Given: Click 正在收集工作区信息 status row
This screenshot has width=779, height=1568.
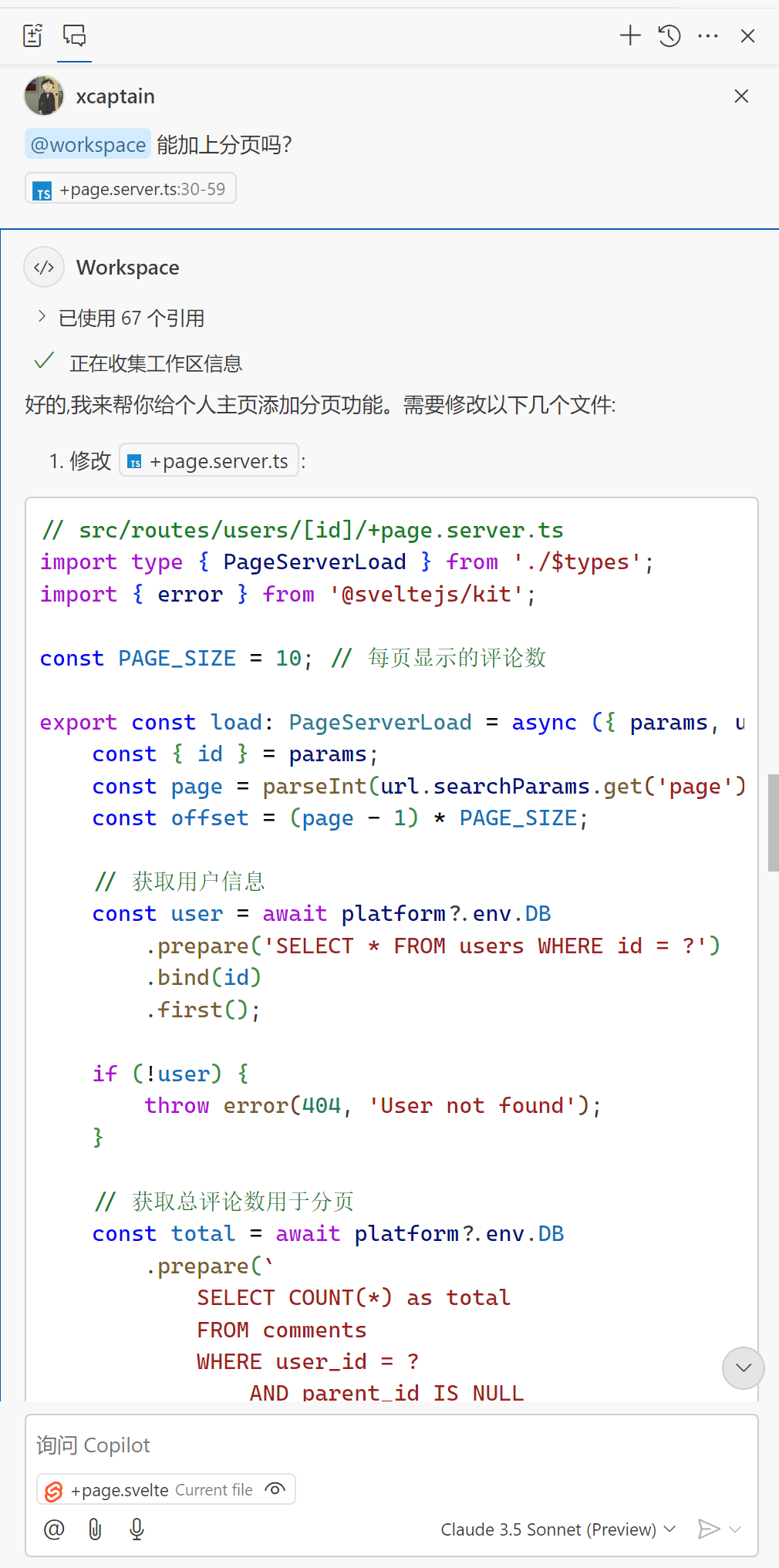Looking at the screenshot, I should [140, 363].
